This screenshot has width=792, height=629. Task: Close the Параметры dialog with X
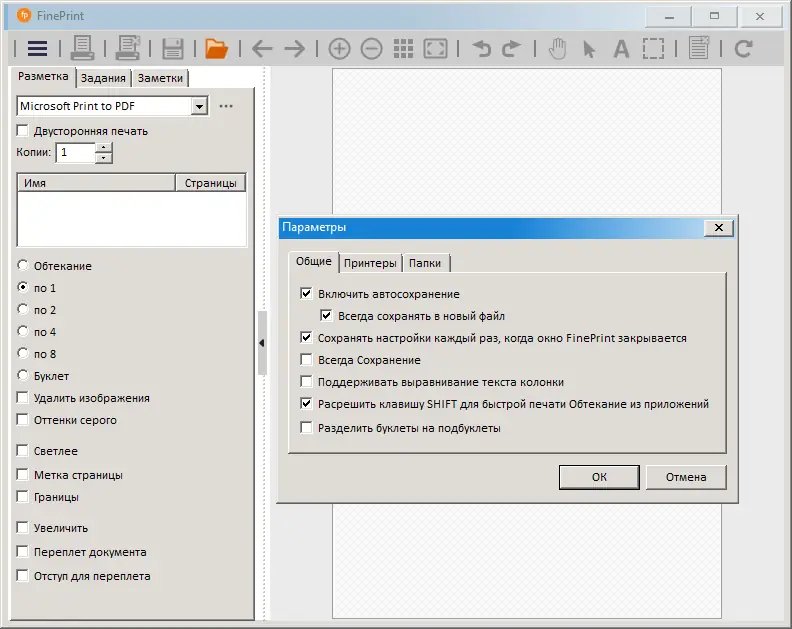(719, 228)
